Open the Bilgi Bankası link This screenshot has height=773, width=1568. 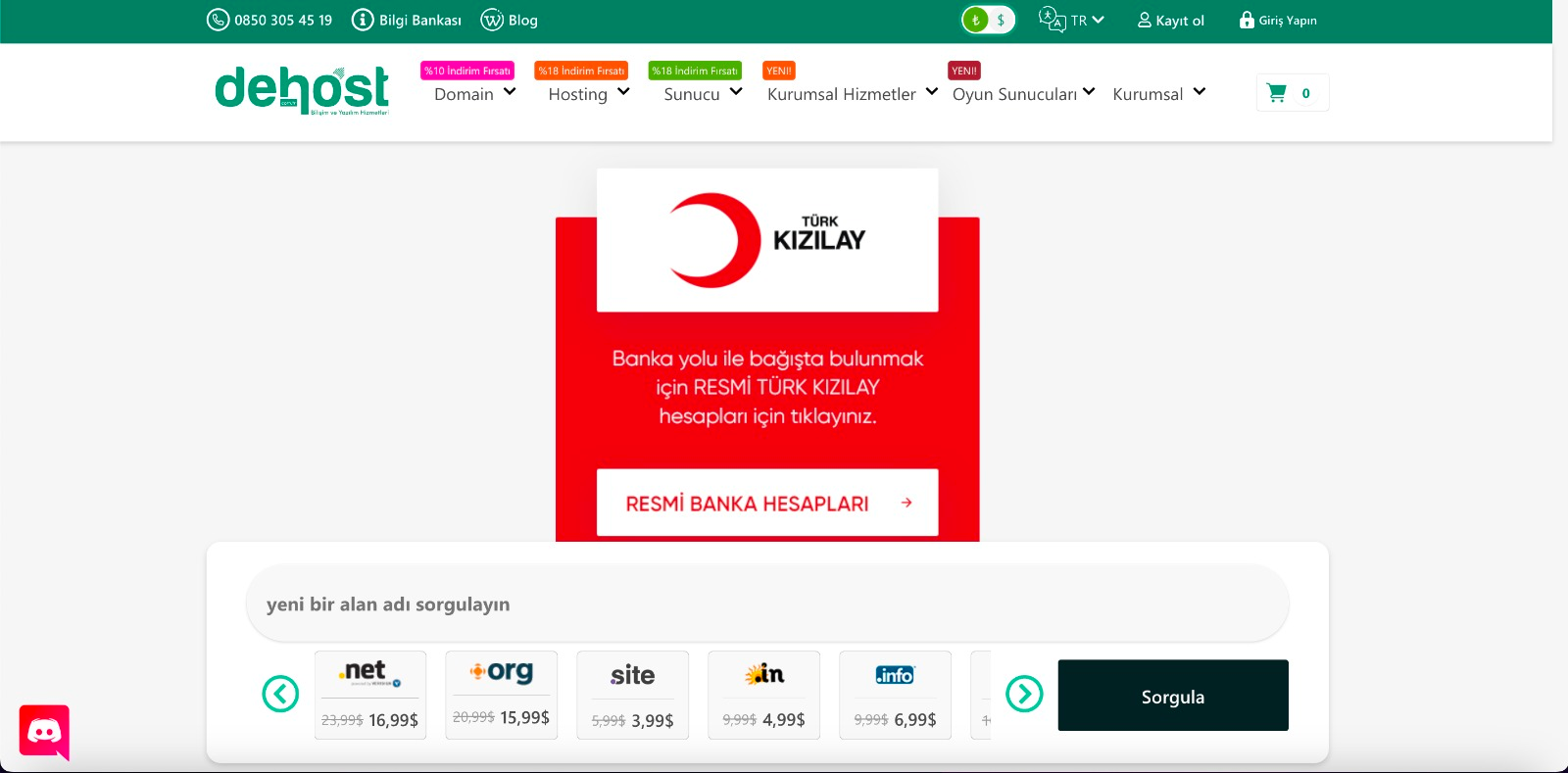420,21
